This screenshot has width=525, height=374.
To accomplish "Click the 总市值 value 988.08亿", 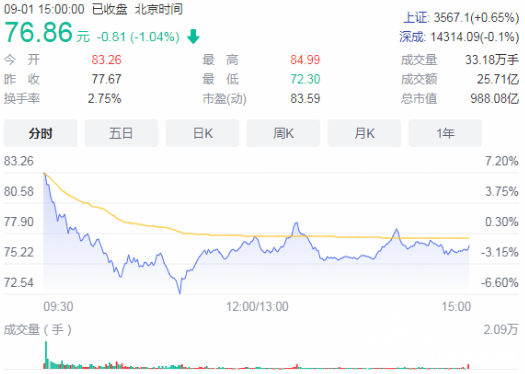I will (495, 99).
